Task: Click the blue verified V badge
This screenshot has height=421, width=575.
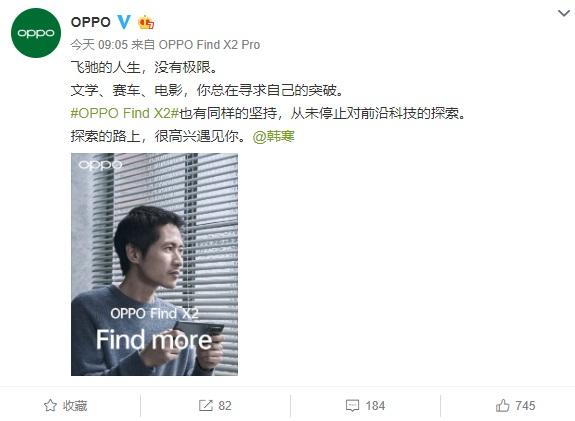Action: pyautogui.click(x=124, y=22)
